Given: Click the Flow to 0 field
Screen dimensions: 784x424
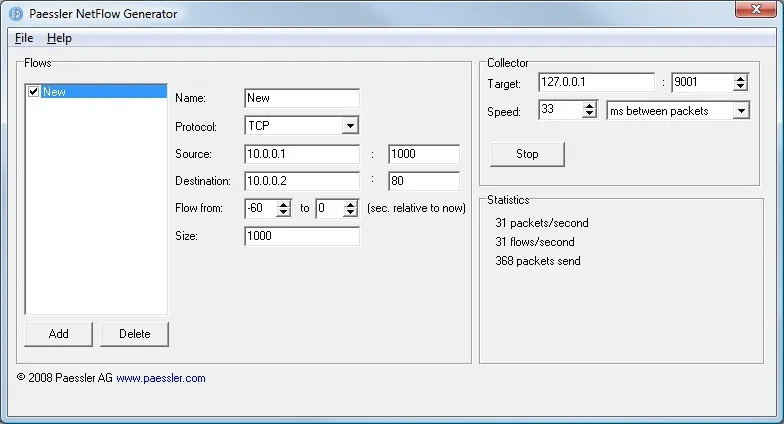Looking at the screenshot, I should pos(330,208).
